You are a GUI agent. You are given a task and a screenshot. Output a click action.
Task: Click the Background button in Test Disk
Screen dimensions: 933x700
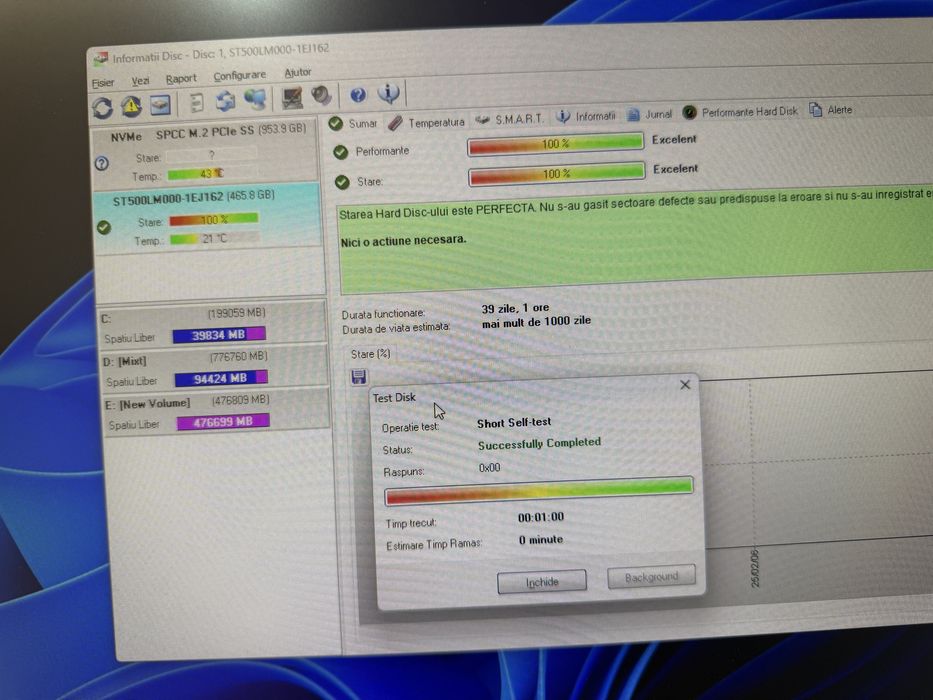tap(652, 577)
